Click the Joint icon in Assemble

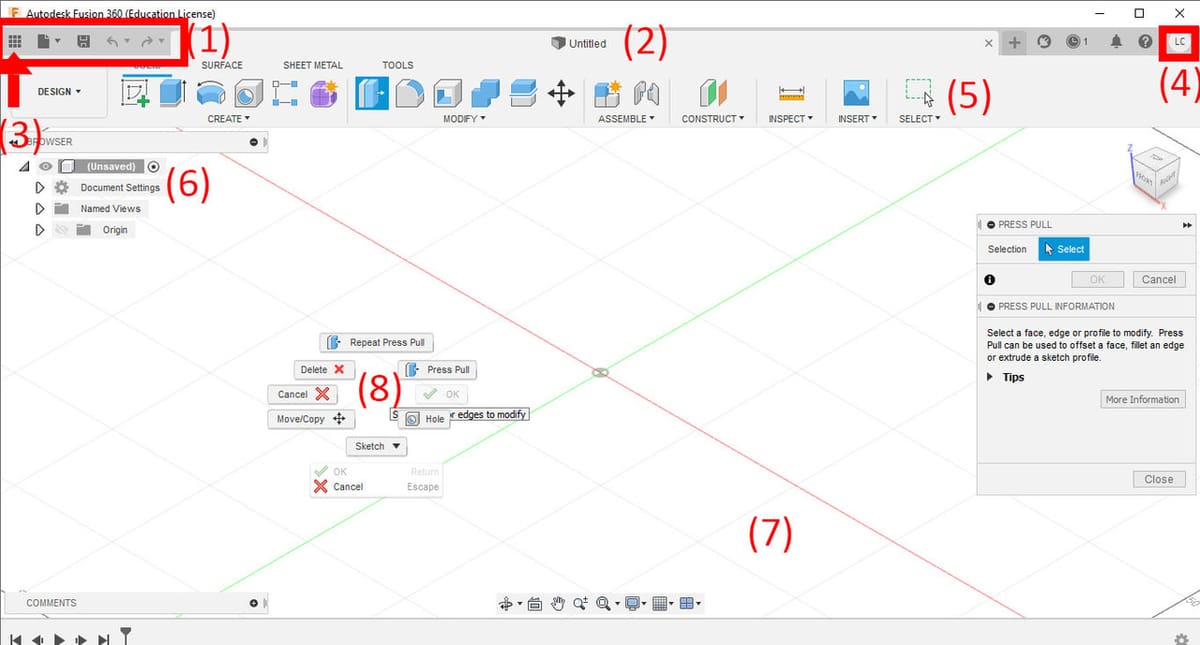(647, 94)
